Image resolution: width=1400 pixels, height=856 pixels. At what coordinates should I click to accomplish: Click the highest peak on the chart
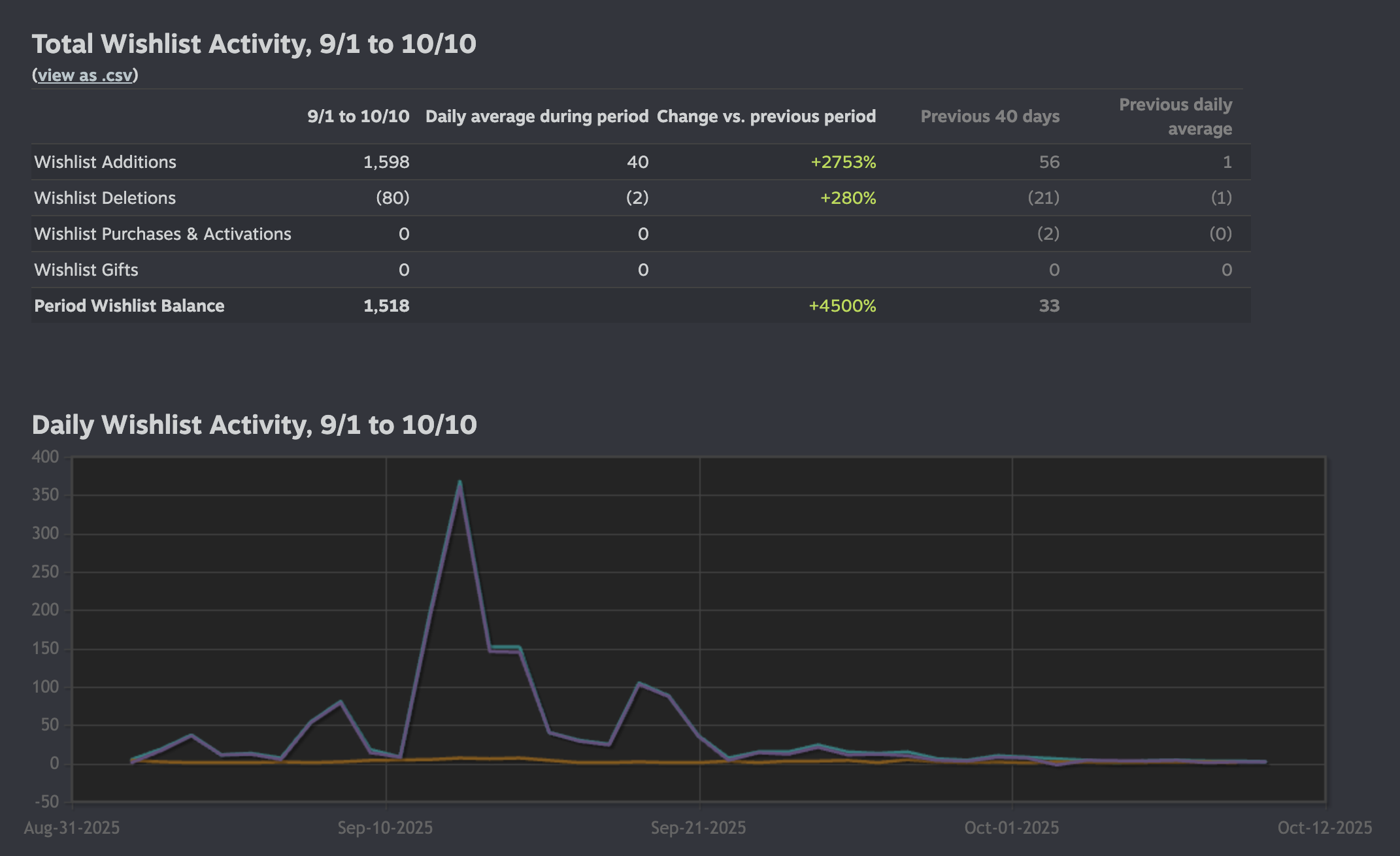(460, 484)
